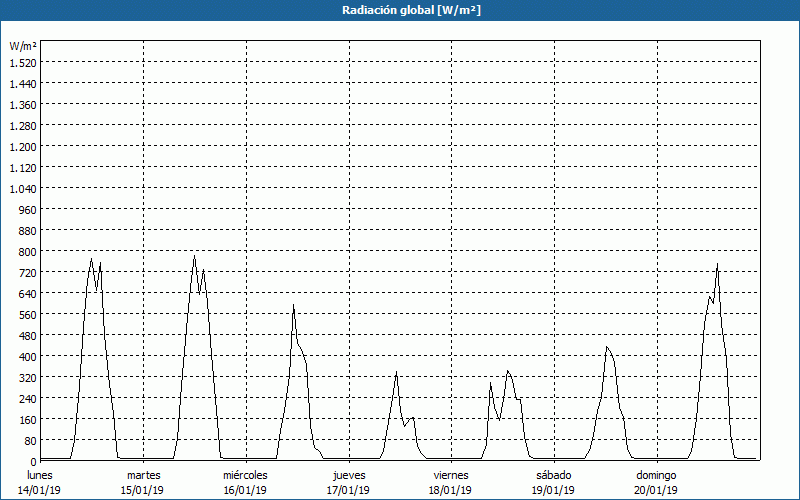Click the '1.360' y-axis value

tap(23, 105)
